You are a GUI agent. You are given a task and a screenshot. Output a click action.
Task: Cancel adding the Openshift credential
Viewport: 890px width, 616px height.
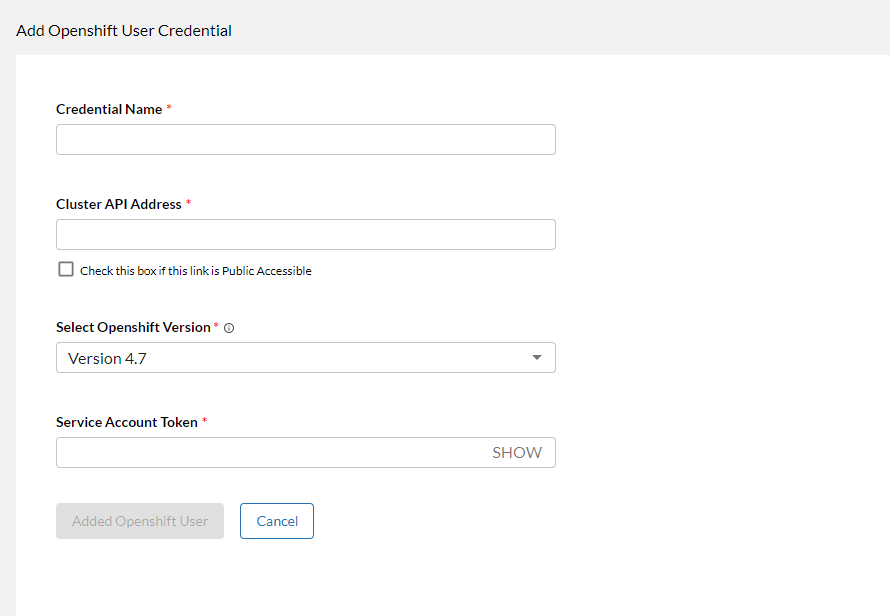[277, 521]
